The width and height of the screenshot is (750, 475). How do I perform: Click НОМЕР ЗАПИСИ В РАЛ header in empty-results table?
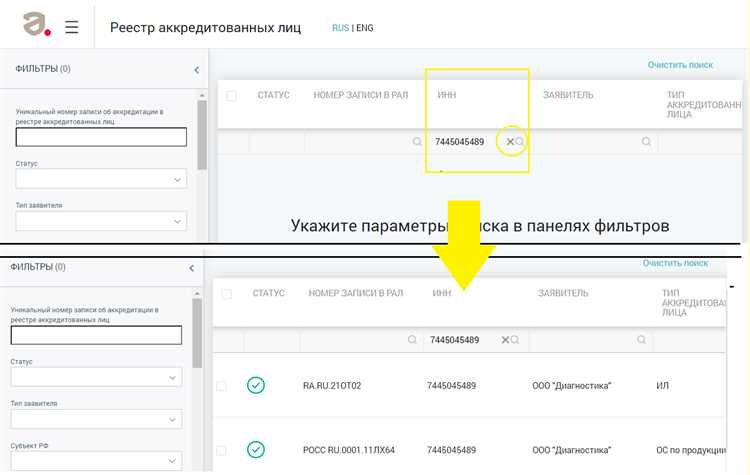(361, 95)
